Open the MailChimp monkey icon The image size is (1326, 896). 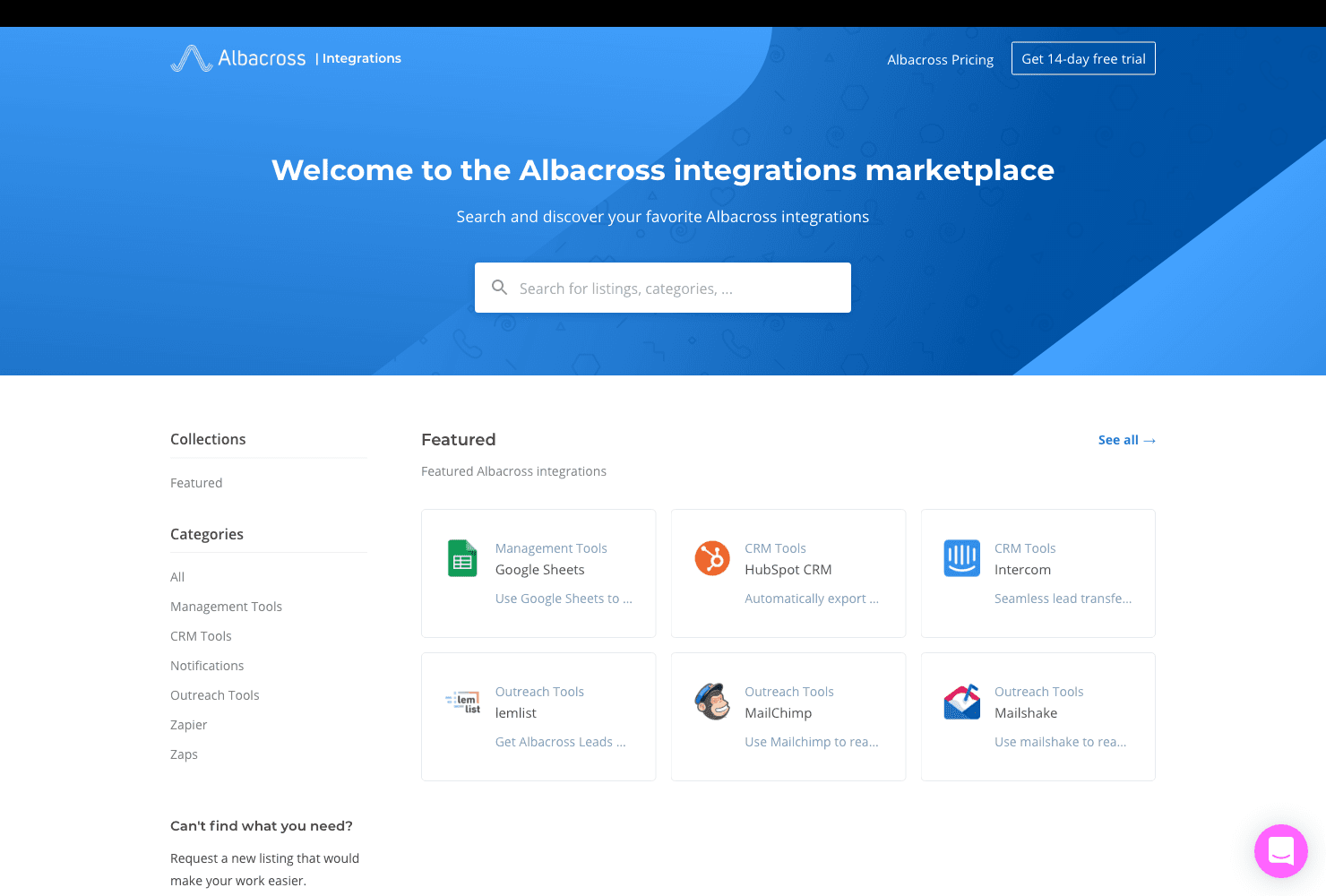712,702
